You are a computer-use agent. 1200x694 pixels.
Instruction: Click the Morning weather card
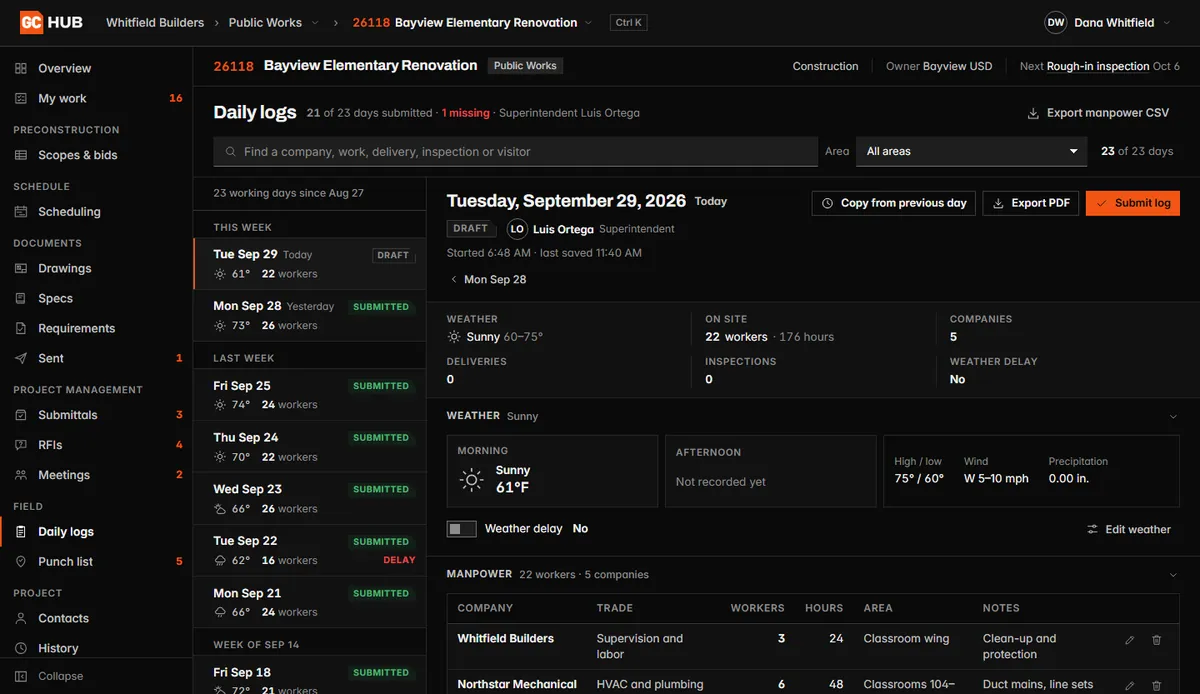[x=552, y=471]
